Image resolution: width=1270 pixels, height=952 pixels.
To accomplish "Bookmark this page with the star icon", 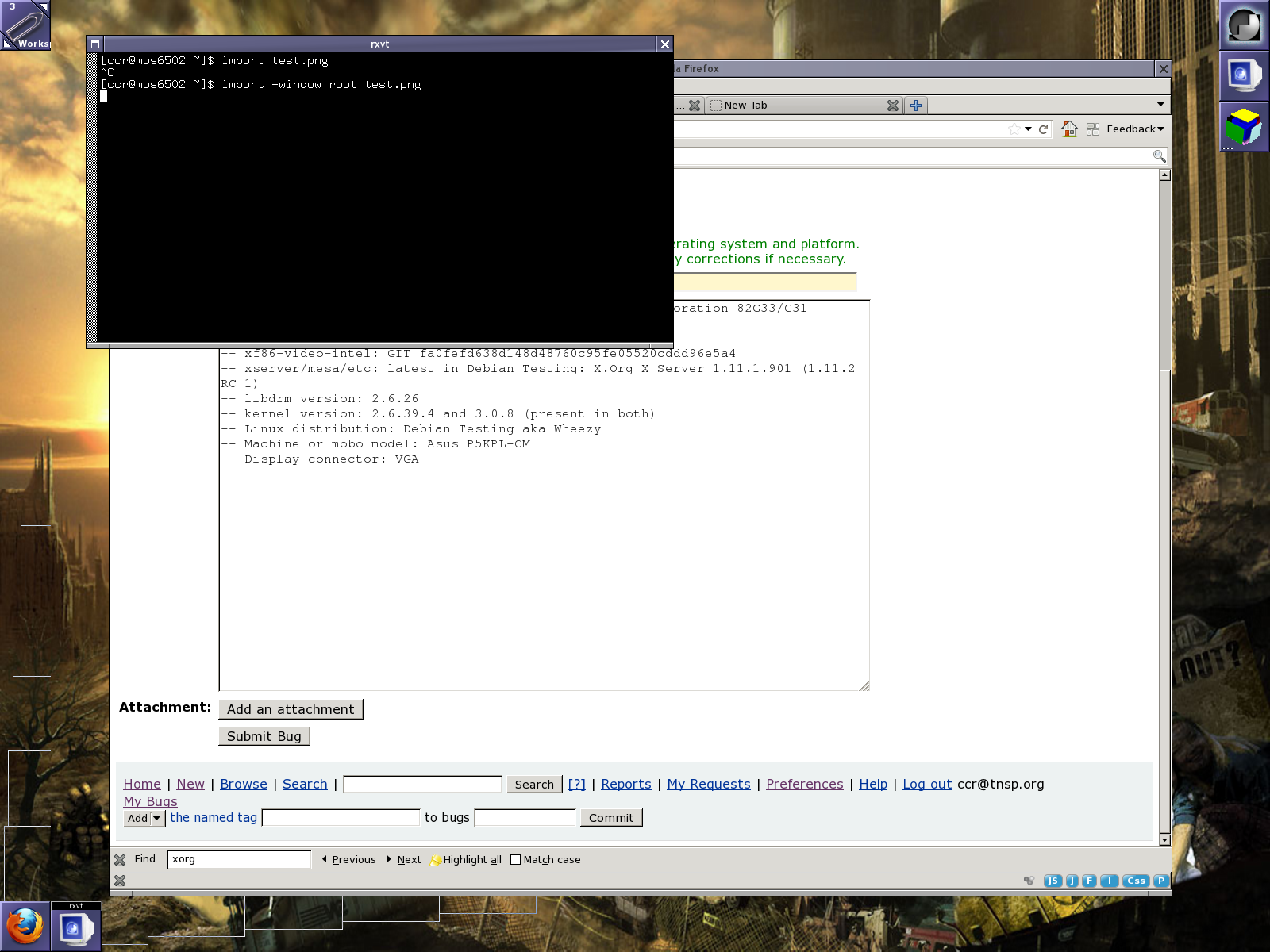I will [1014, 129].
